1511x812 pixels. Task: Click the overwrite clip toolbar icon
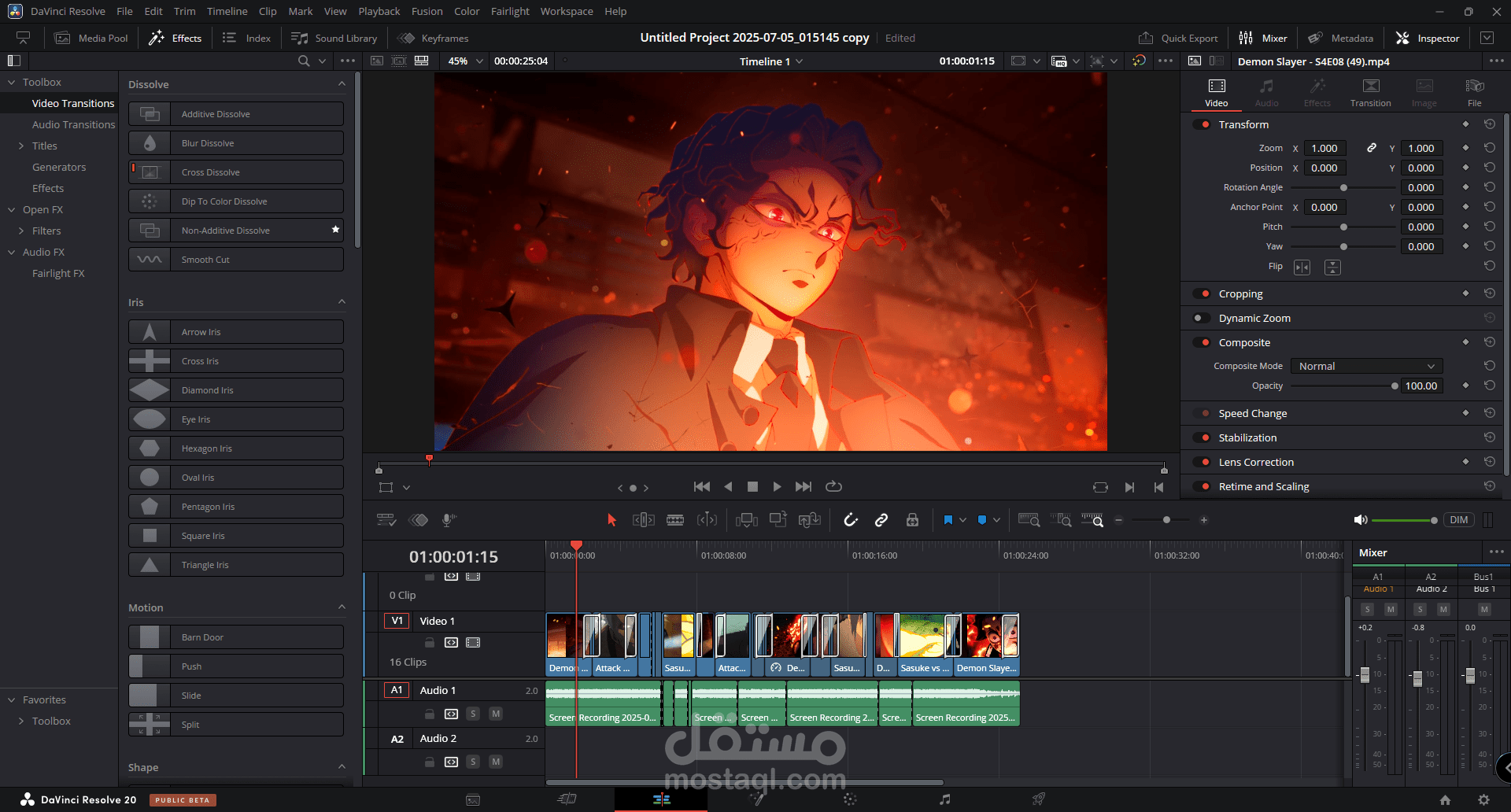tap(778, 519)
